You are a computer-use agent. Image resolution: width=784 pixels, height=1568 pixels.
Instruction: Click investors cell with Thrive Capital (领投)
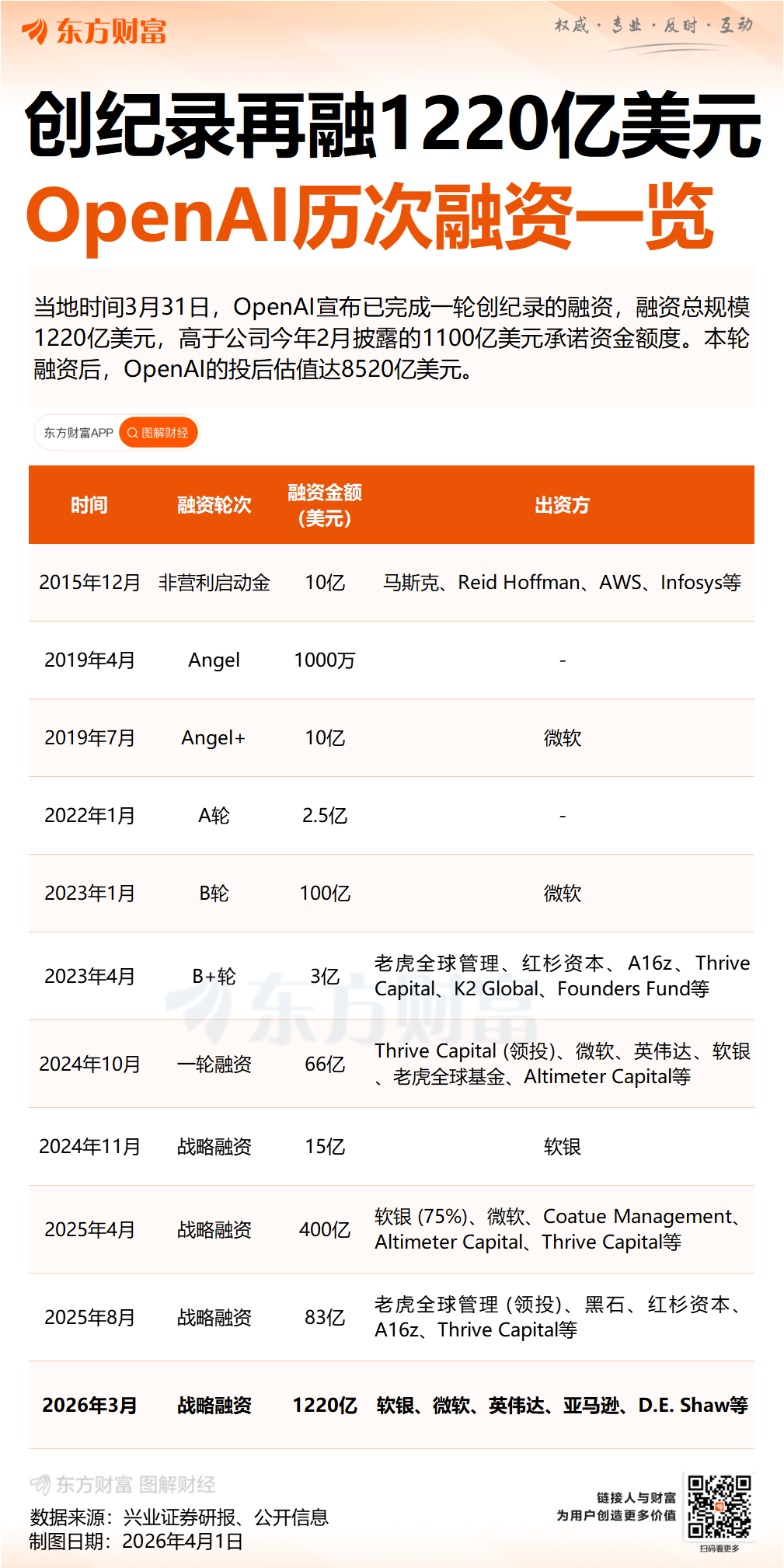[562, 1064]
